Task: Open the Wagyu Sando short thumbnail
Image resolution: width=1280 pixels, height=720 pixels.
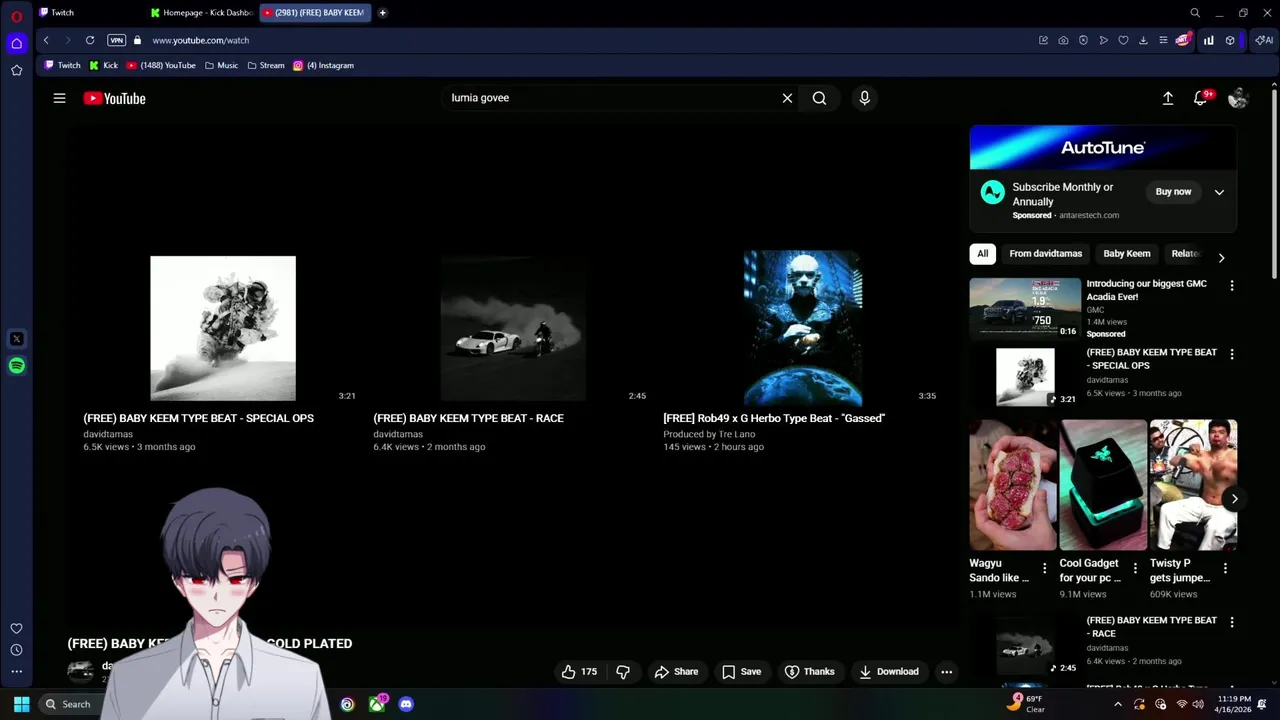Action: (1012, 485)
